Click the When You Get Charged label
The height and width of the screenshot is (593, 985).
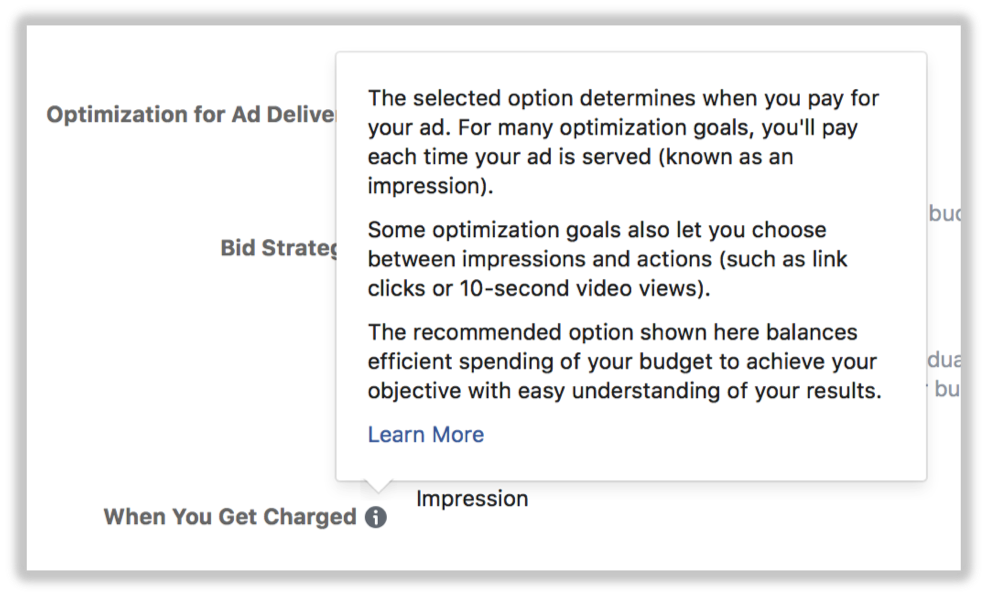click(229, 517)
